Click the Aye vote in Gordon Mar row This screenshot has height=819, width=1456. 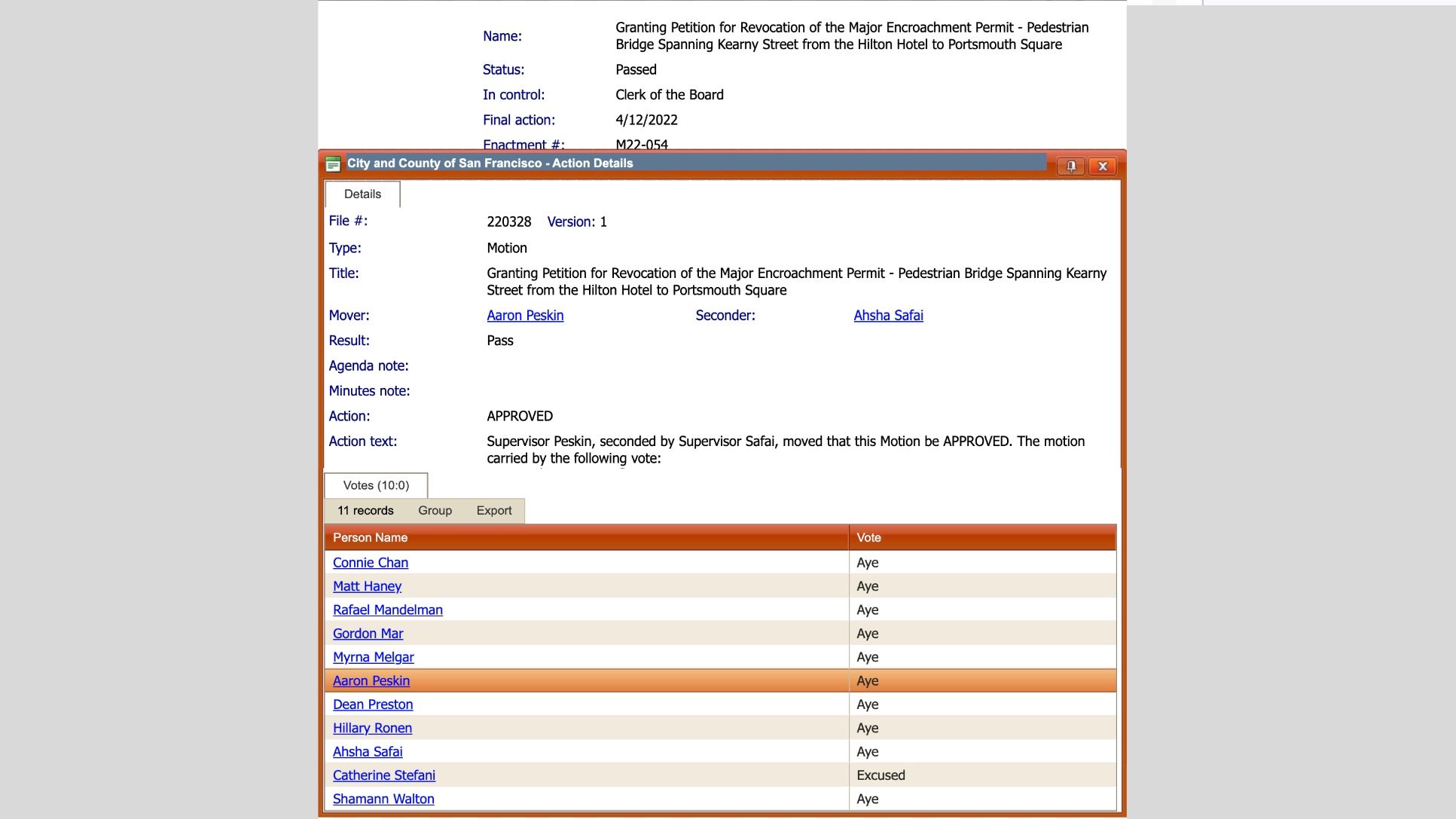[x=867, y=634]
